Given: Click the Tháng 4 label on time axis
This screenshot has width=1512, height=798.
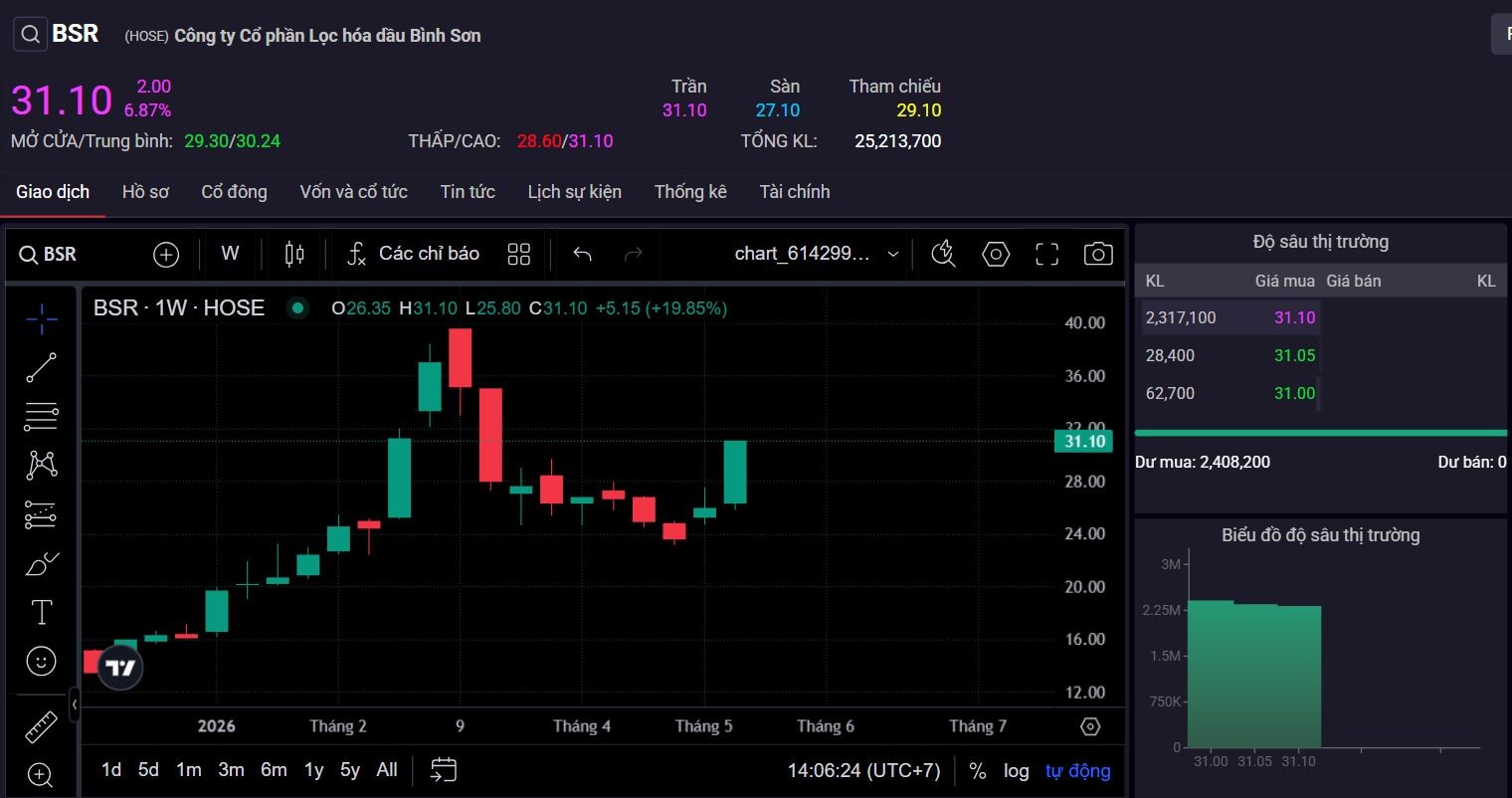Looking at the screenshot, I should point(582,725).
